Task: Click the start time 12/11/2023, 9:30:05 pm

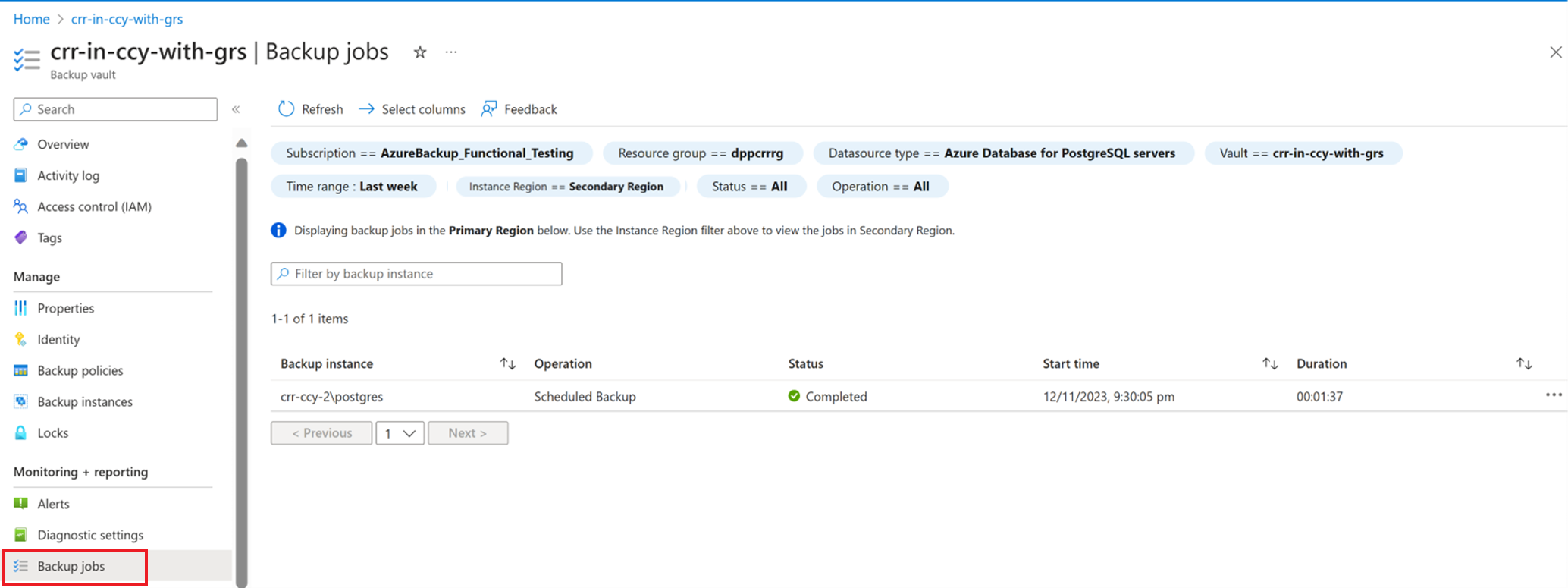Action: coord(1109,396)
